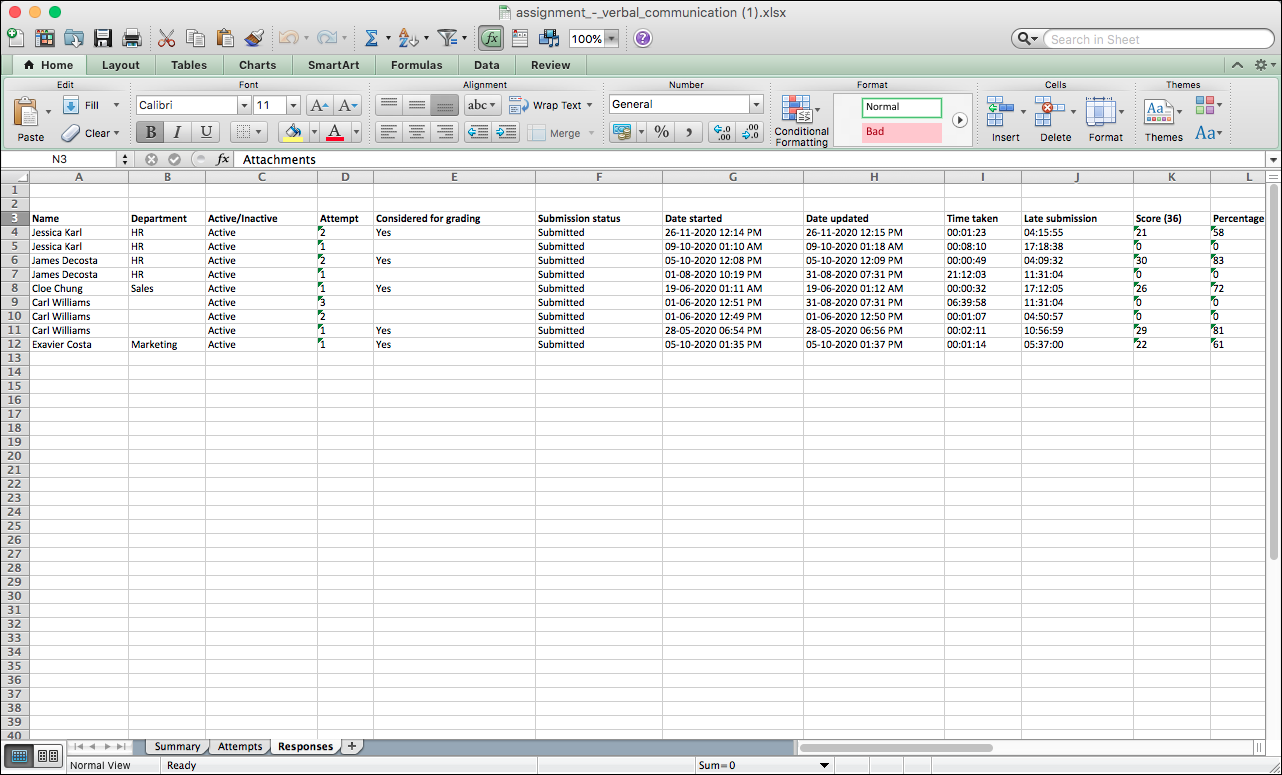The image size is (1282, 775).
Task: Expand the cell styles gallery arrow
Action: click(x=960, y=120)
